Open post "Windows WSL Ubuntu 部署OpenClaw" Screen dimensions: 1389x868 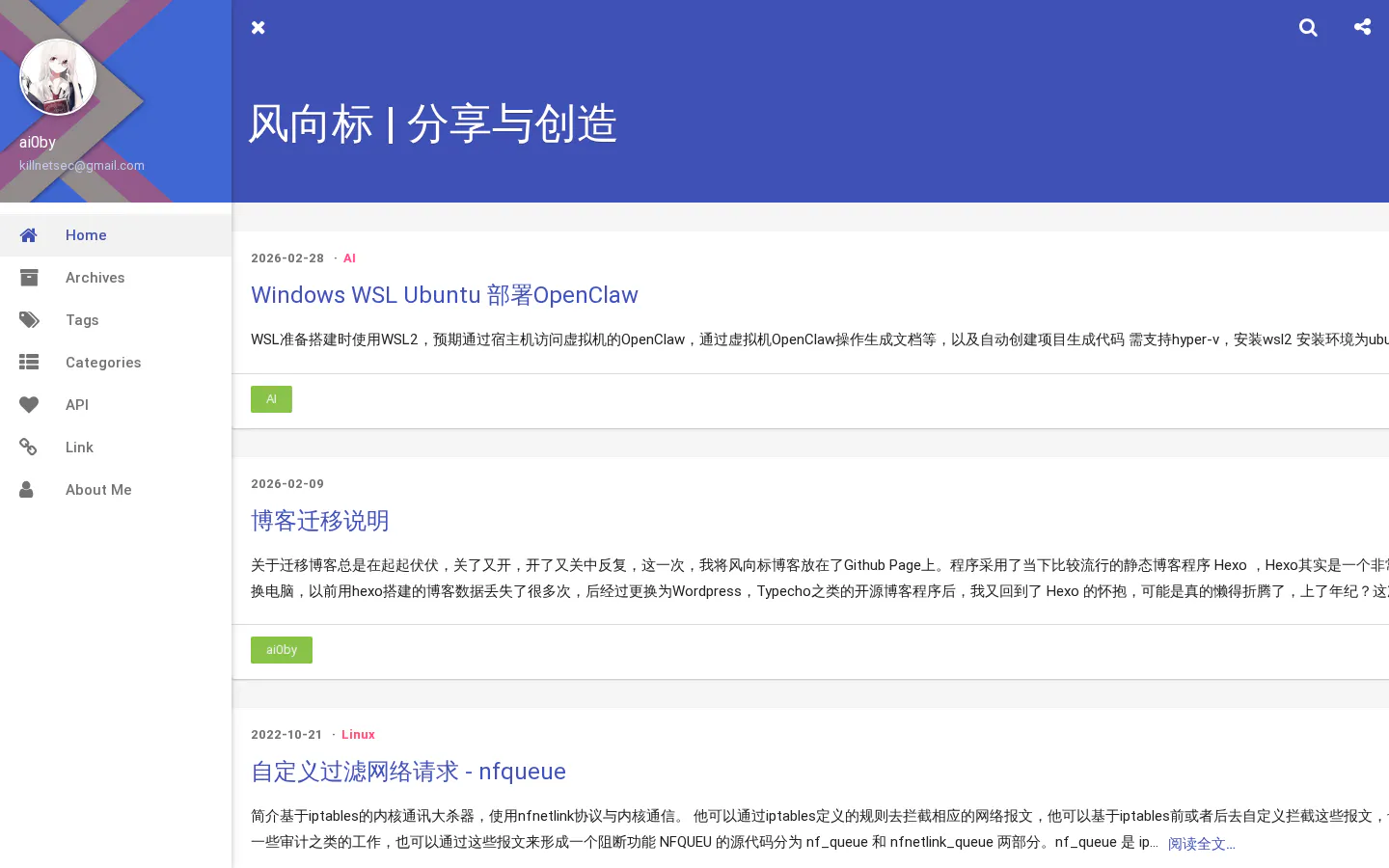[x=445, y=295]
